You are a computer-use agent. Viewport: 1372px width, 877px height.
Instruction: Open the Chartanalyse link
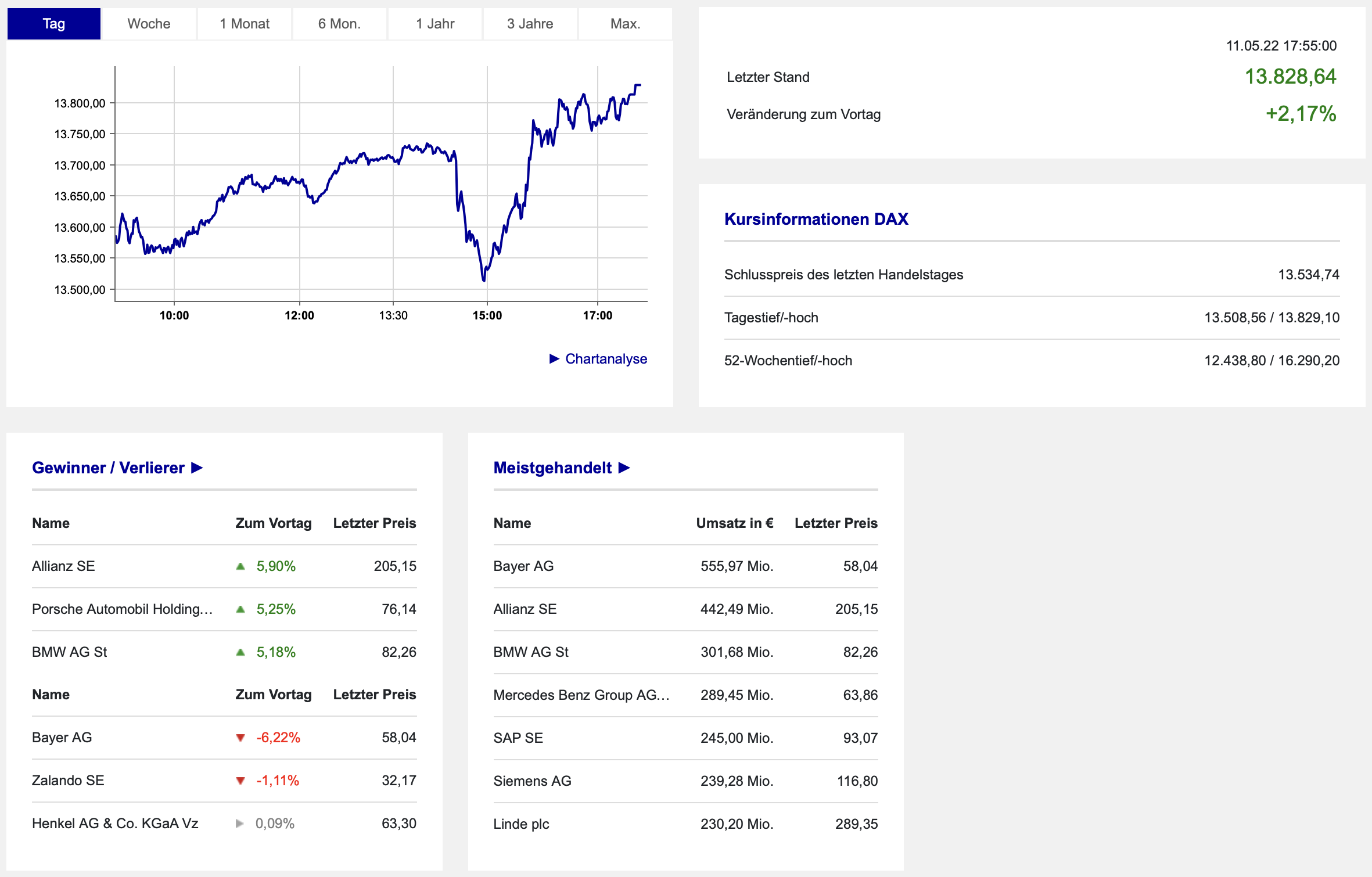(606, 359)
